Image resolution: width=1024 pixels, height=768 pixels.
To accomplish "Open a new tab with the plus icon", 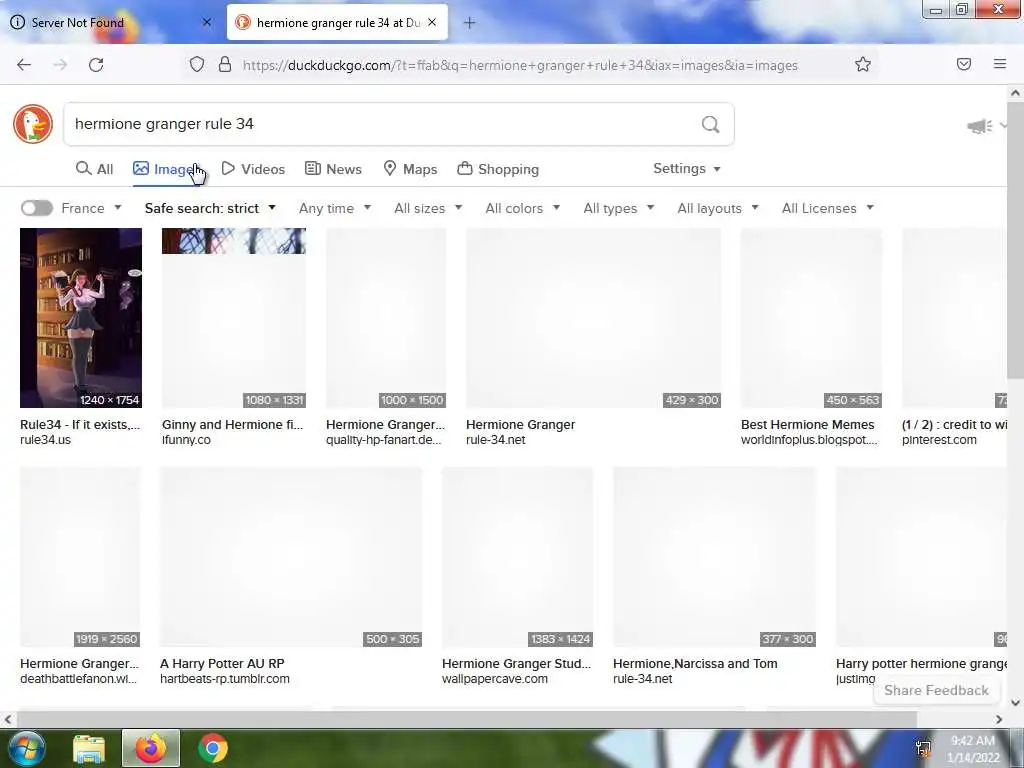I will pyautogui.click(x=469, y=23).
